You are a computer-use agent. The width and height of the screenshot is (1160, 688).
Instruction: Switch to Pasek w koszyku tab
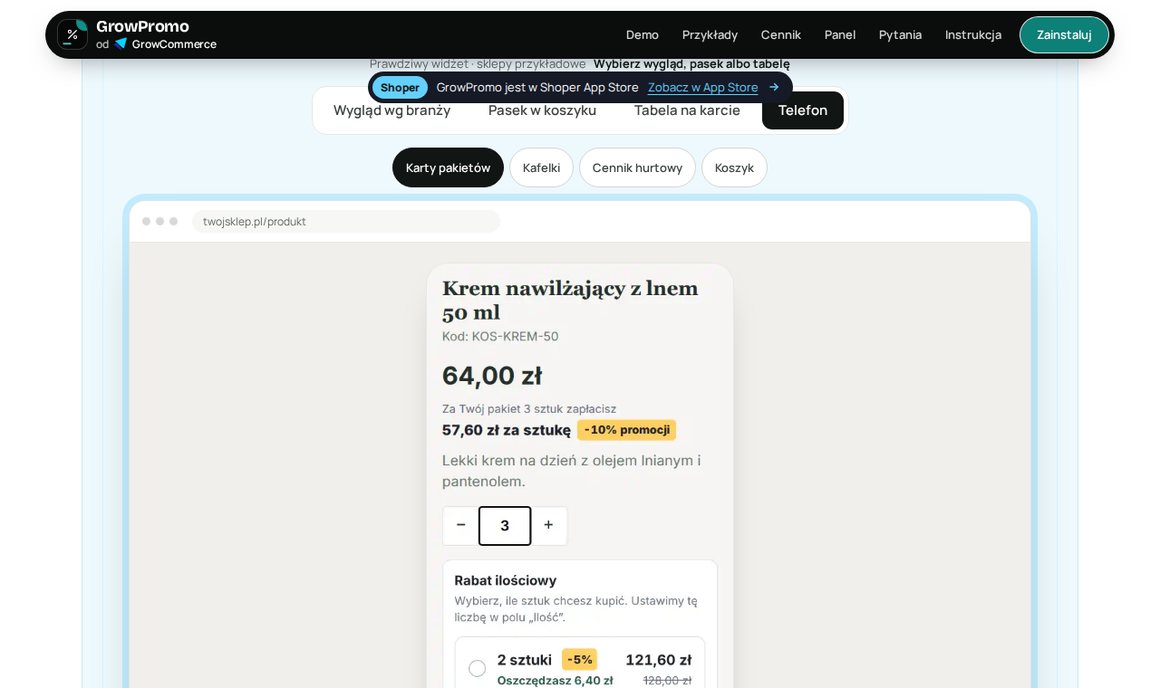coord(542,110)
